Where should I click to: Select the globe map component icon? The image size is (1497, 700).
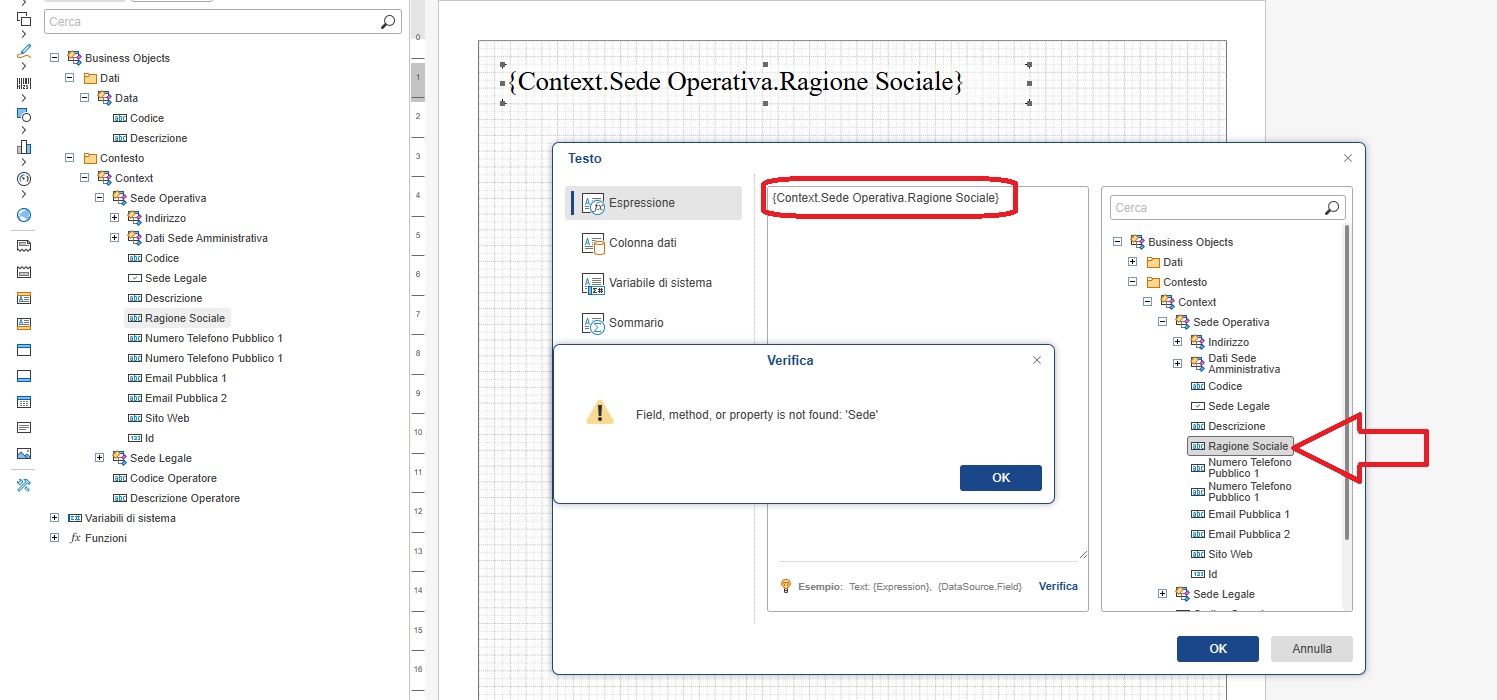coord(24,215)
